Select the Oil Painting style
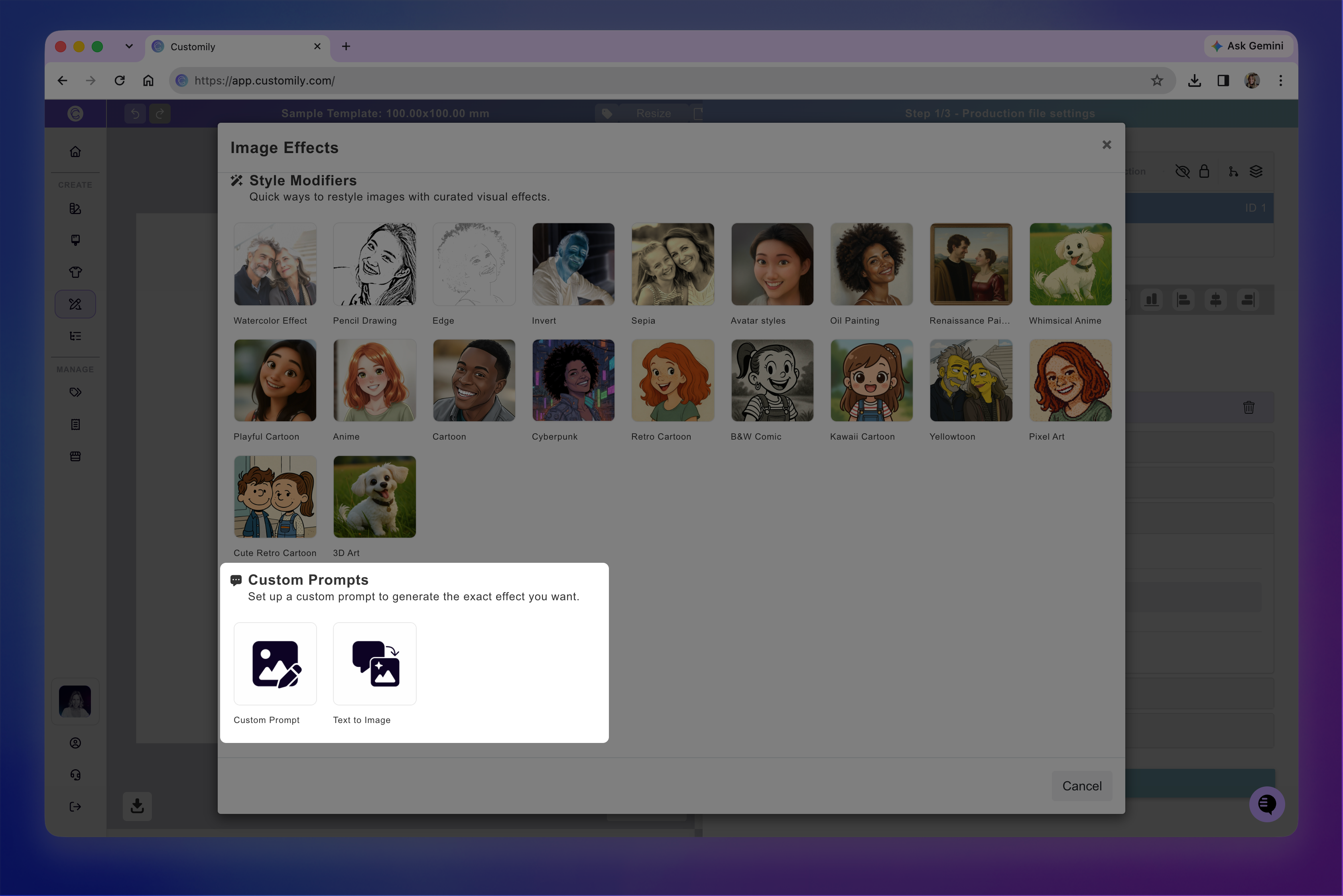 point(872,264)
